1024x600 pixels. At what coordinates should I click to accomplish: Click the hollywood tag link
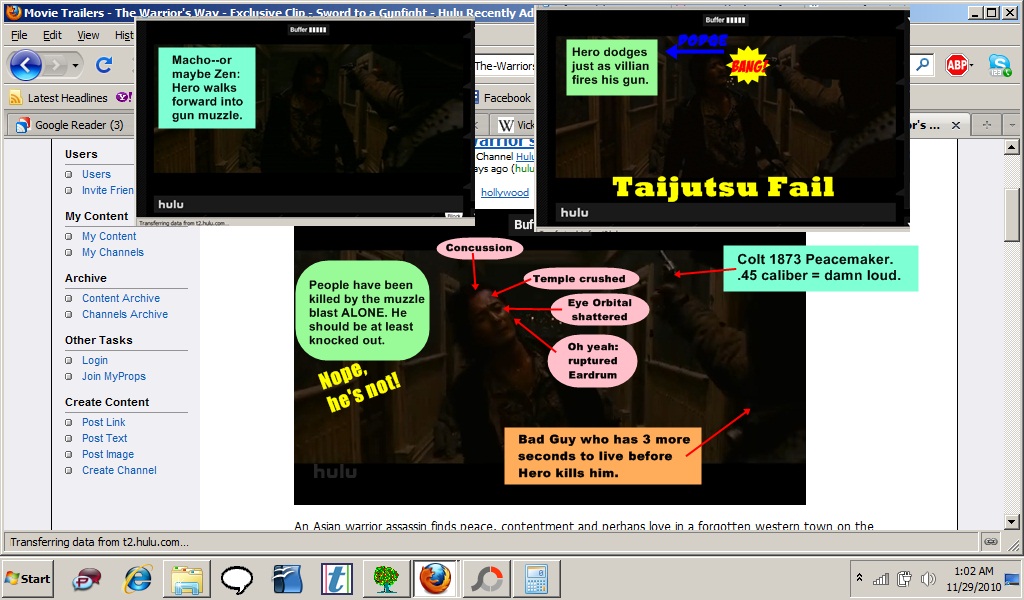(505, 193)
